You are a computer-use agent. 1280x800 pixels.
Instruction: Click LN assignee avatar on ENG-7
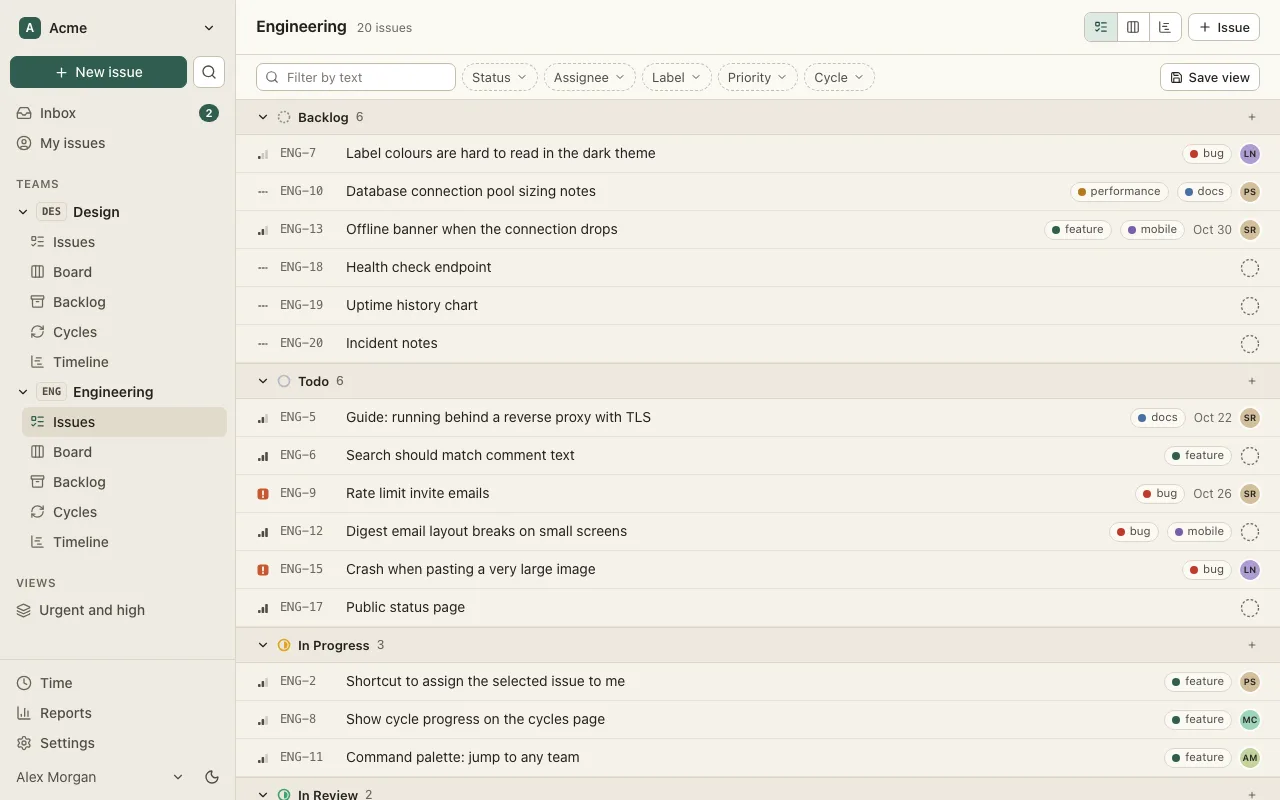pos(1249,154)
